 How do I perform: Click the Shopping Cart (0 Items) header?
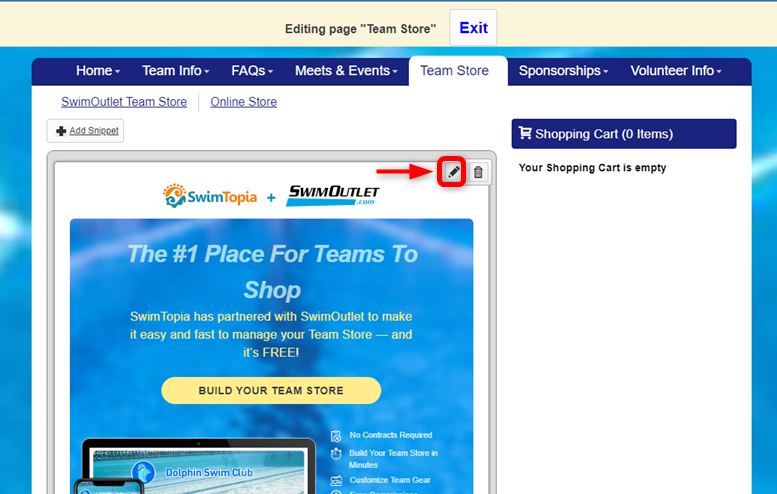point(624,134)
